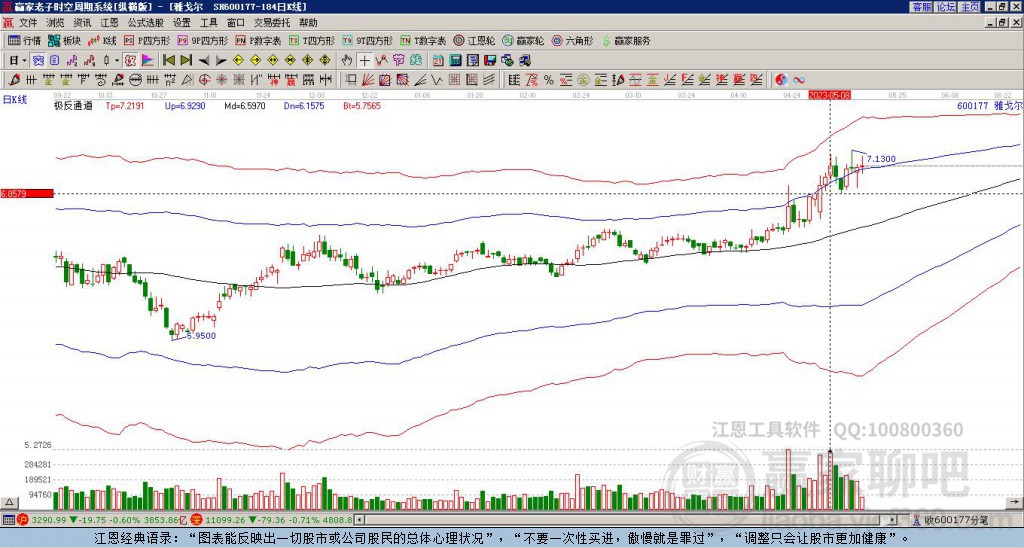Image resolution: width=1024 pixels, height=548 pixels.
Task: Click the 论坛 forum button
Action: pyautogui.click(x=945, y=7)
